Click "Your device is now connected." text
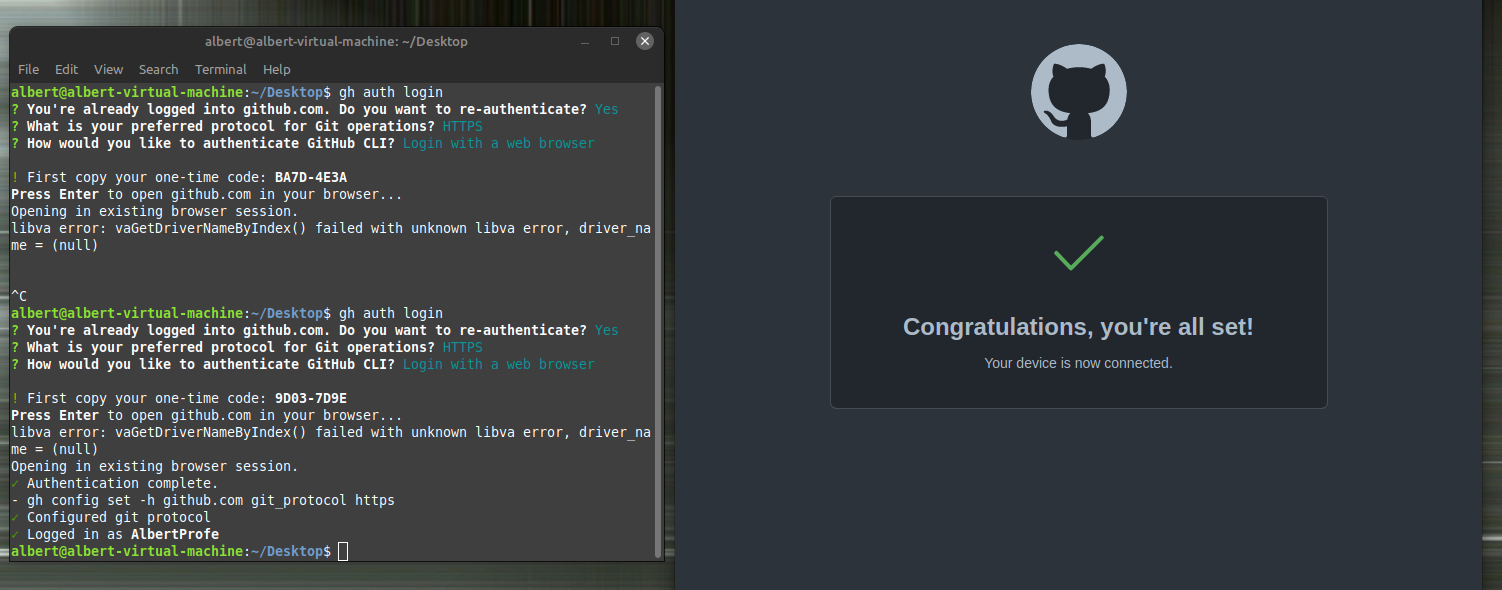Screen dimensions: 1502x590 pyautogui.click(x=1078, y=363)
